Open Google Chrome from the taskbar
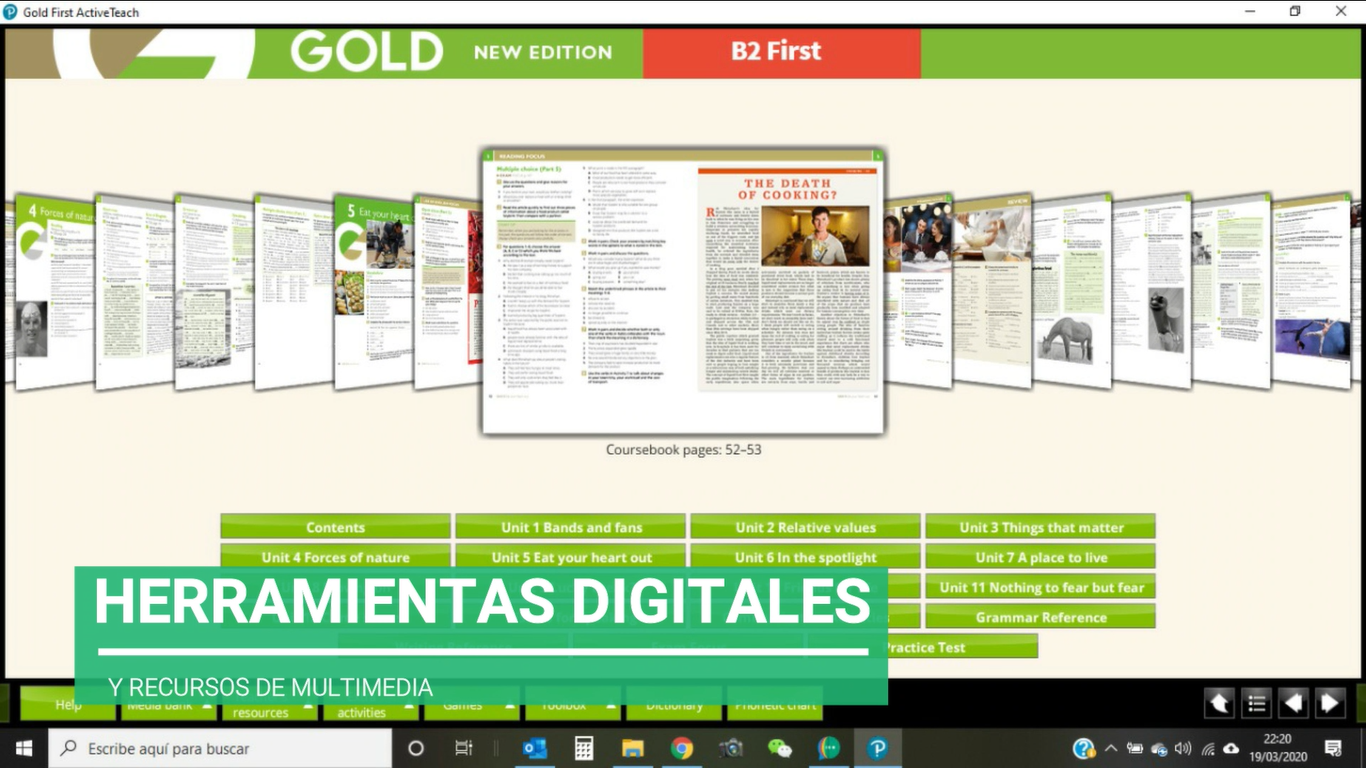 coord(682,748)
